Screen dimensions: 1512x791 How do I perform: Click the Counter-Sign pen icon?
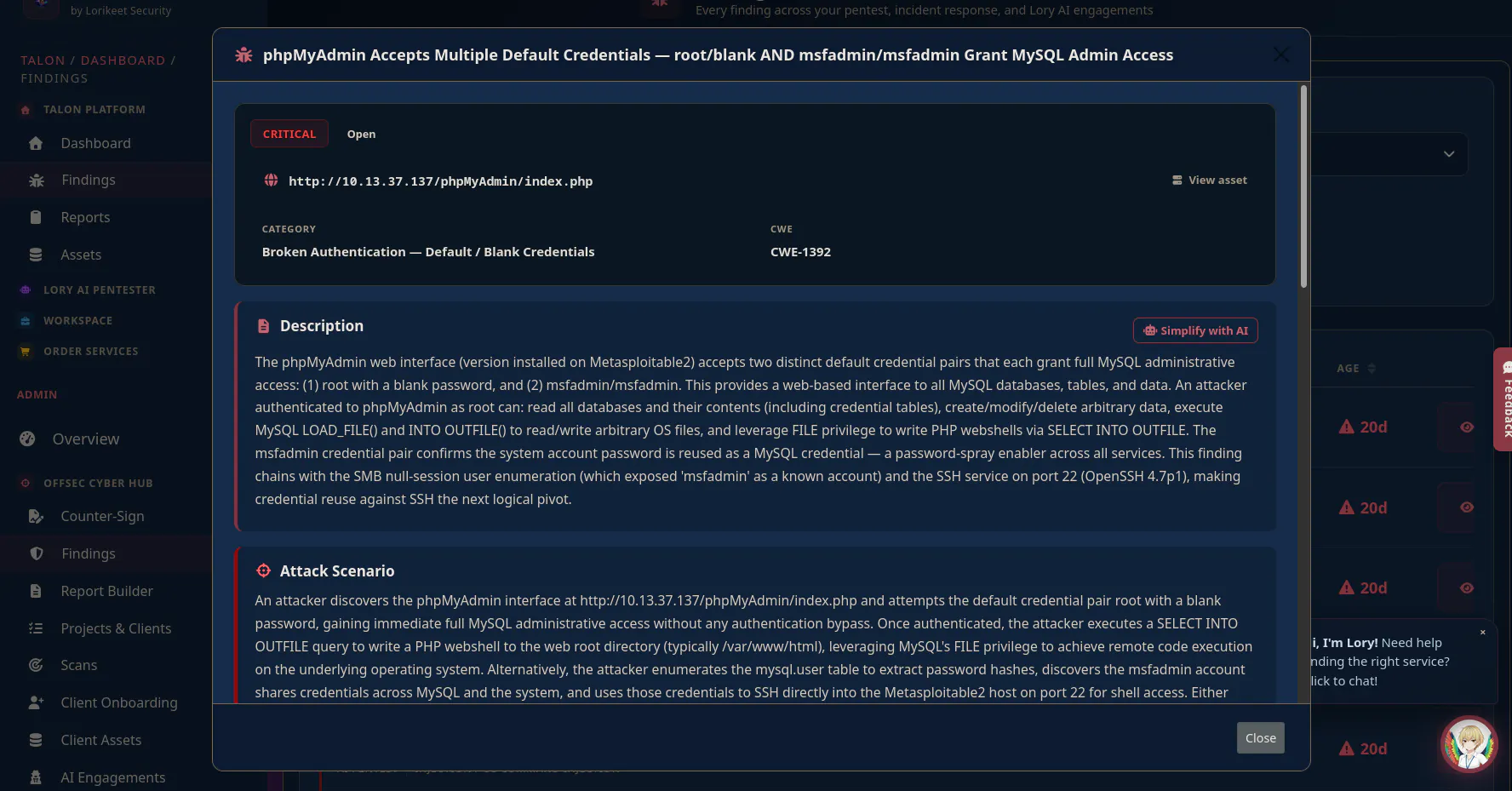click(x=36, y=516)
